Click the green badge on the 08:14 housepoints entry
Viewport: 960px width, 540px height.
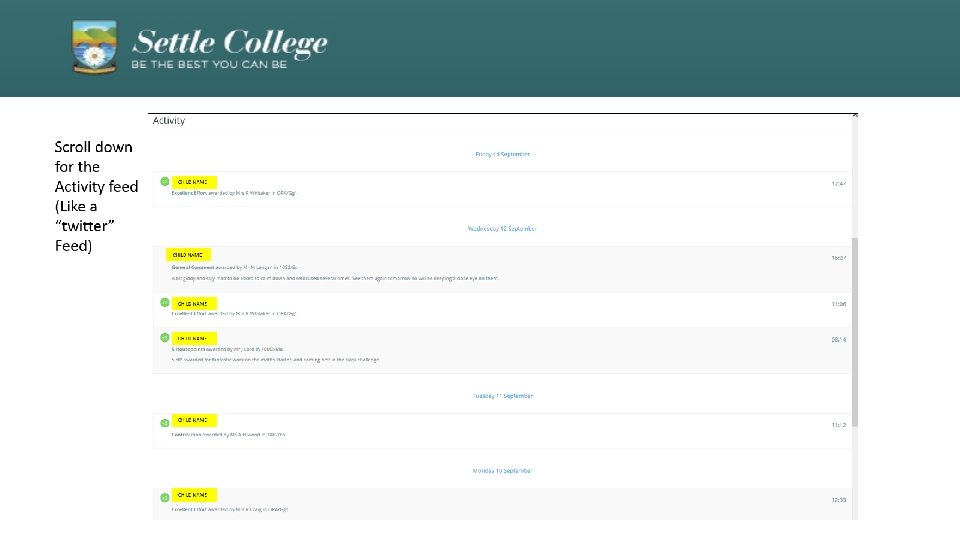pos(165,337)
